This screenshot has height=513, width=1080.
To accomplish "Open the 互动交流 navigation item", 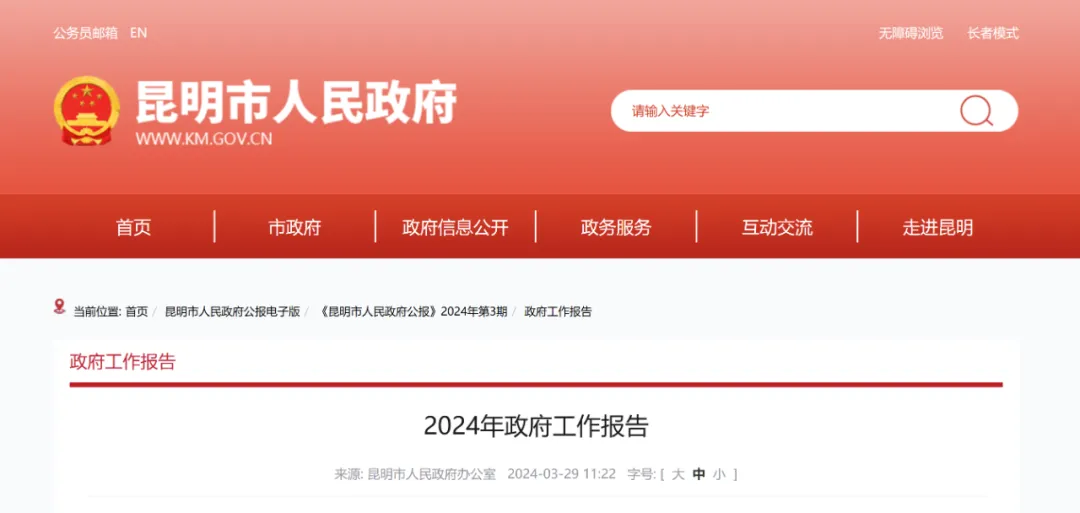I will coord(777,228).
